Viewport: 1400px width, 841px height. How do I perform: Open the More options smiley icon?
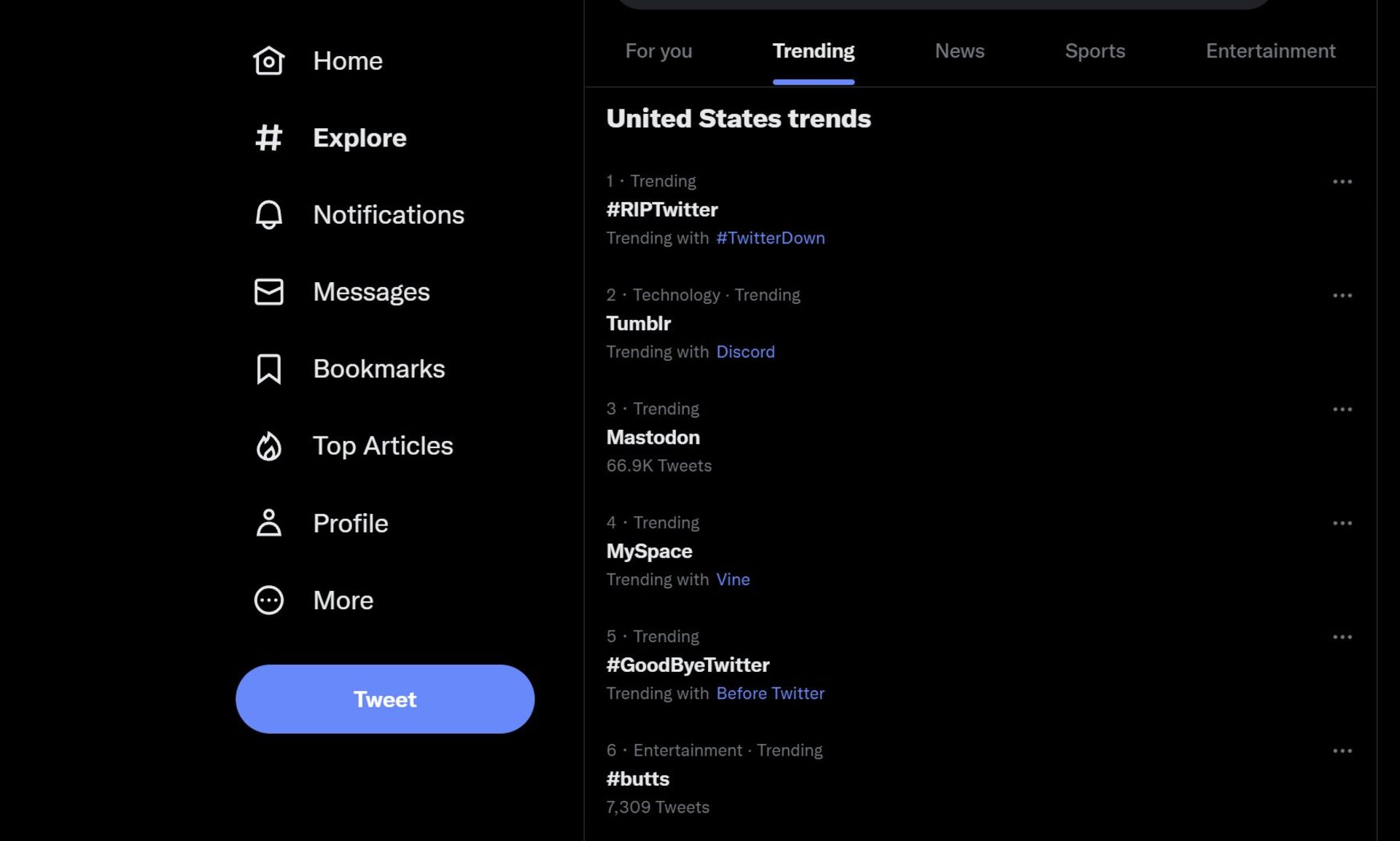coord(268,600)
